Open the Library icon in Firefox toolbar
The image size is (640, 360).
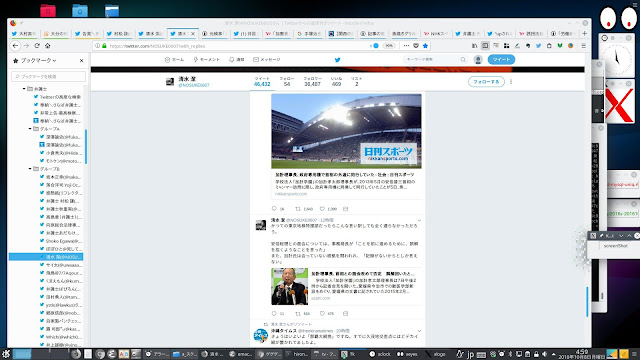point(474,46)
